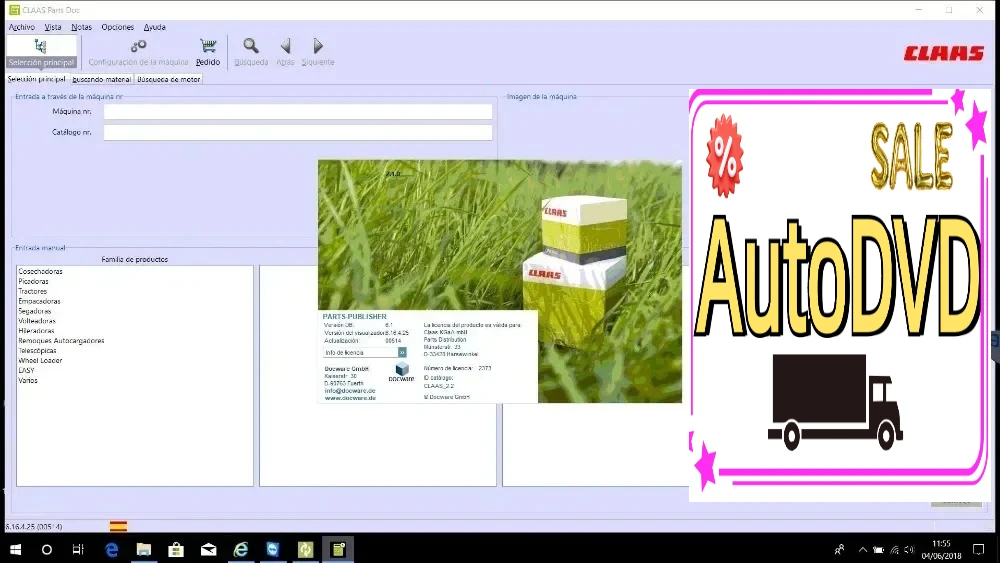Open the Vista menu
Screen dimensions: 1000x563
point(53,27)
